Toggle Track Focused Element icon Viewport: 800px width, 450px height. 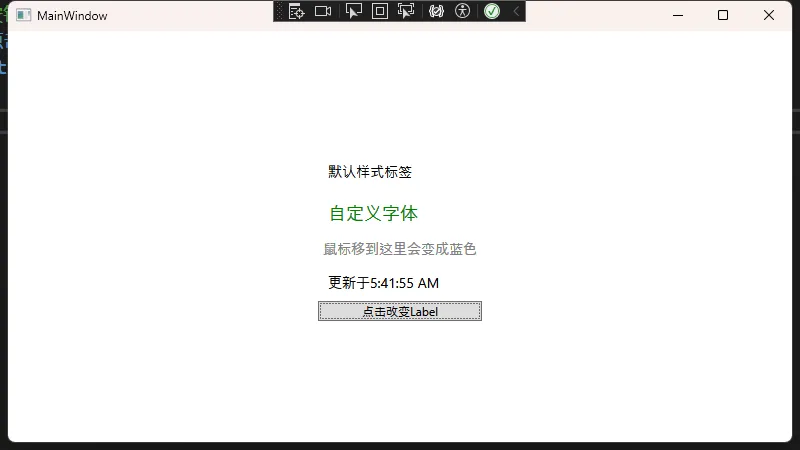406,11
